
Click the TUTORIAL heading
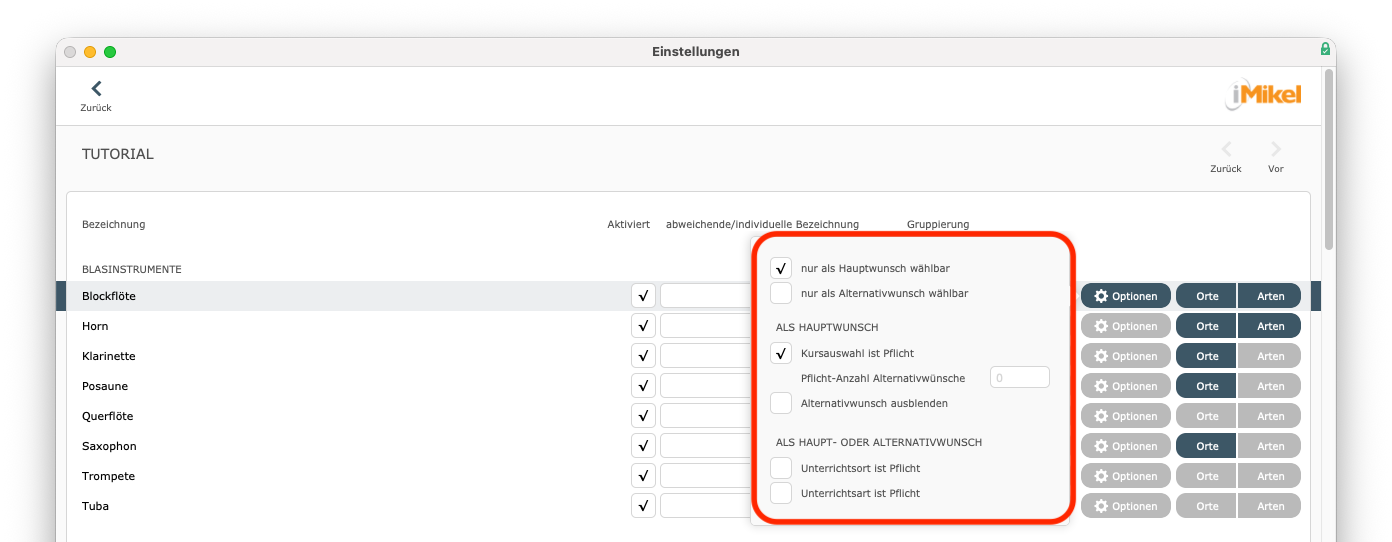(118, 154)
